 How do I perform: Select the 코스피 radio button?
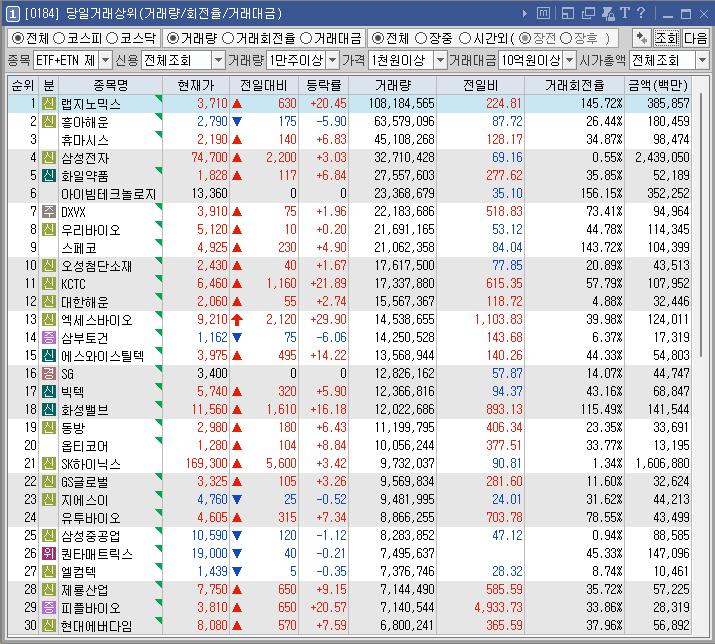pyautogui.click(x=59, y=38)
